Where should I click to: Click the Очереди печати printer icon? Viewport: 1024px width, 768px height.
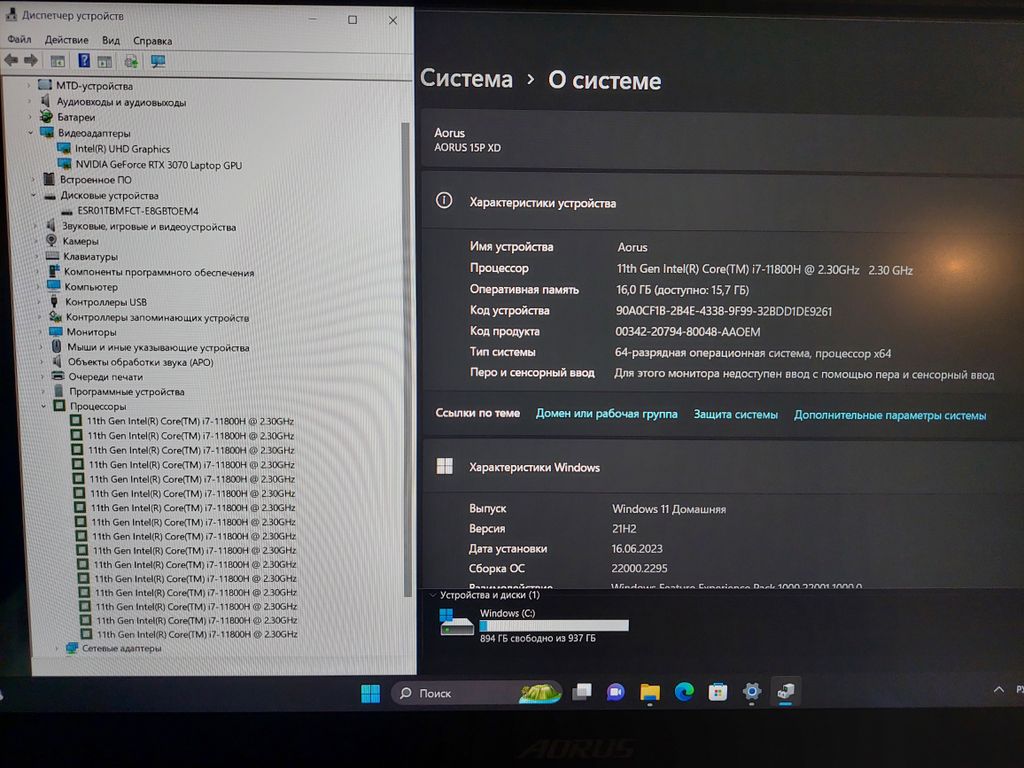tap(58, 376)
